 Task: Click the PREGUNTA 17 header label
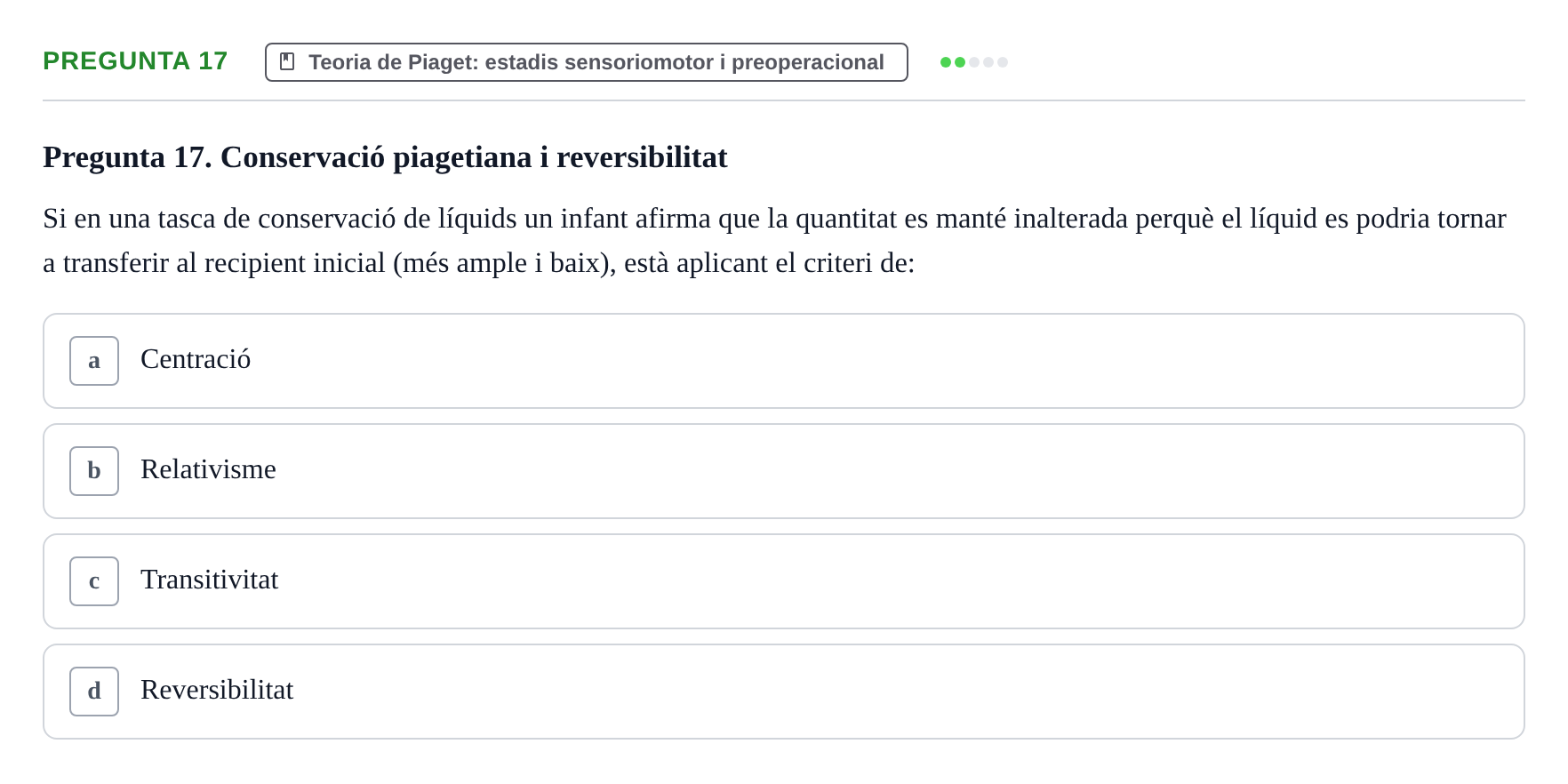[135, 61]
